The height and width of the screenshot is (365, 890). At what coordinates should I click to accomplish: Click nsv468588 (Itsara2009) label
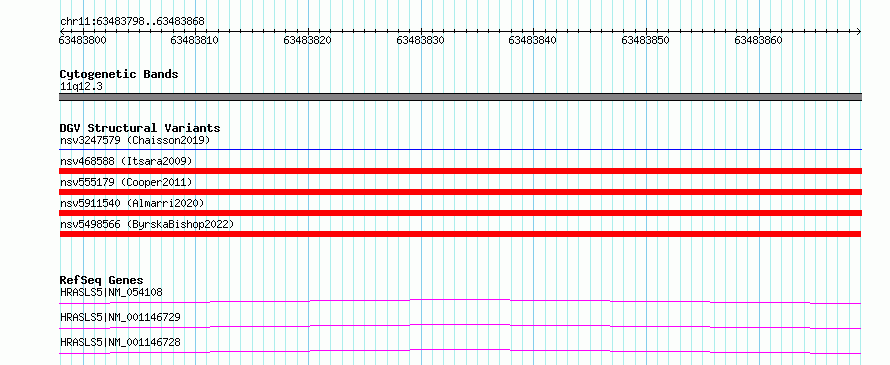(x=126, y=161)
